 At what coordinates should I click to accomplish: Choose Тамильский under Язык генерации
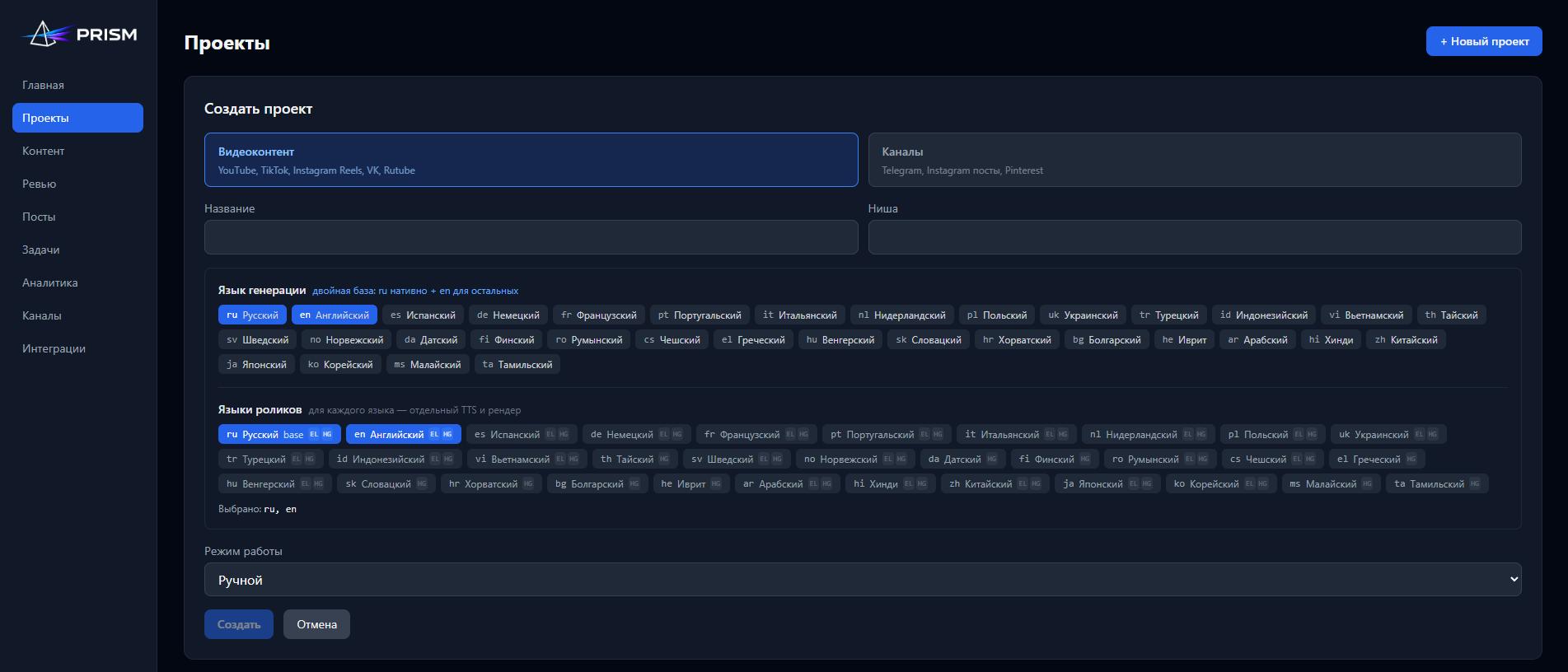tap(517, 364)
